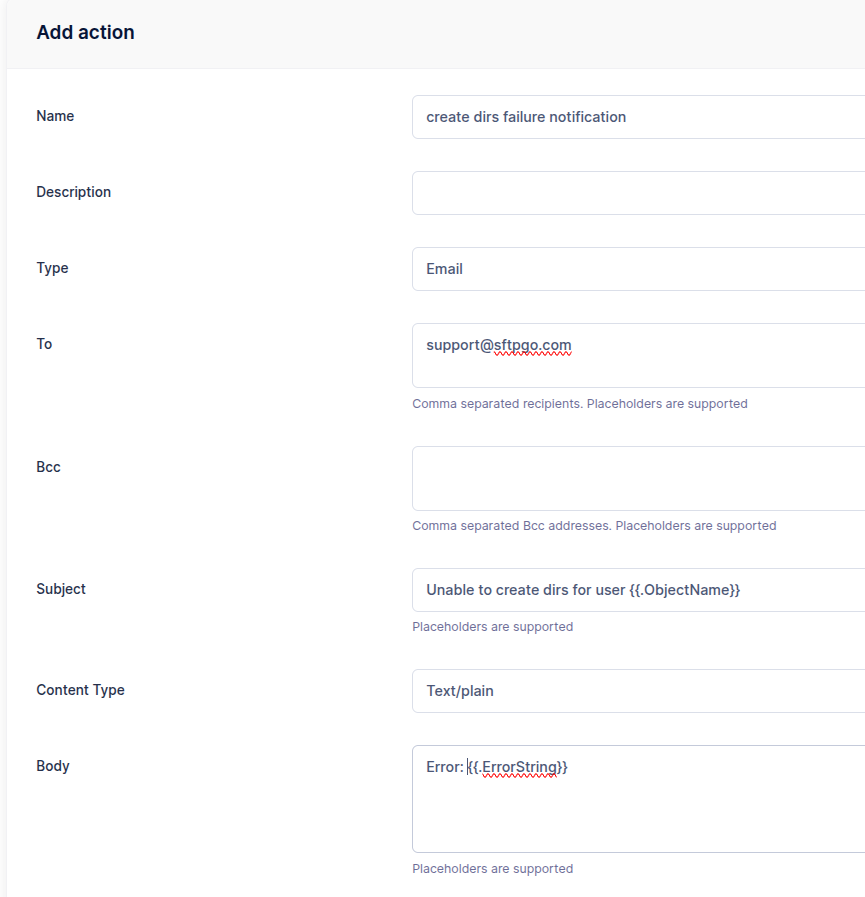Click the Type label
This screenshot has height=897, width=865.
coord(52,268)
